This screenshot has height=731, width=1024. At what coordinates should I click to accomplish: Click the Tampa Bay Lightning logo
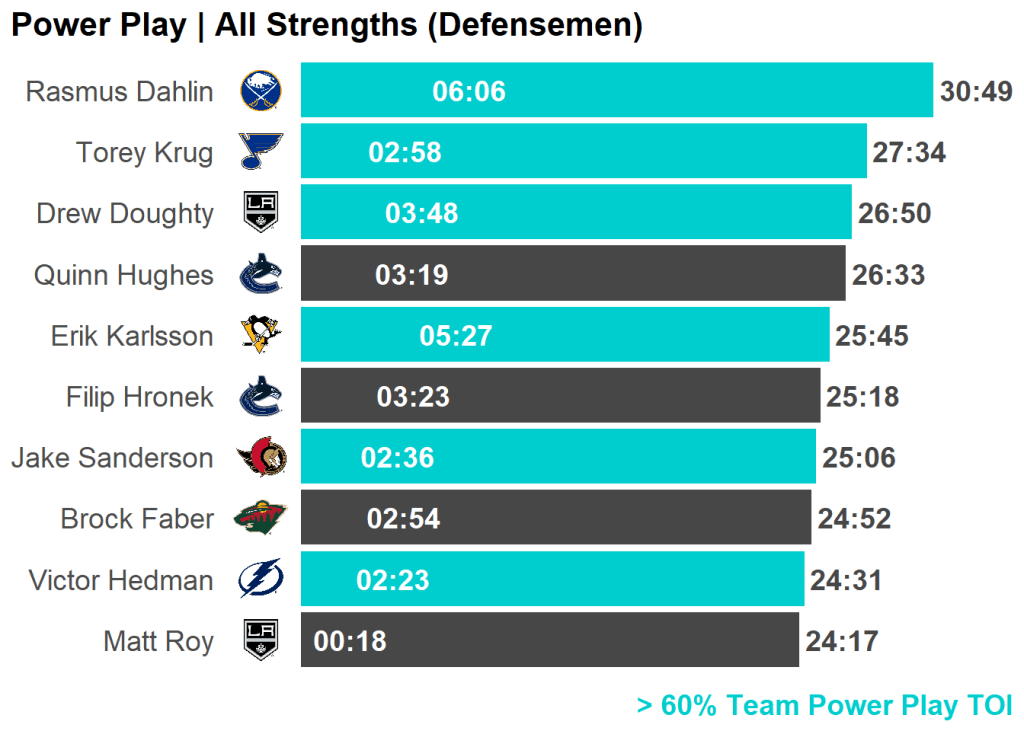261,580
